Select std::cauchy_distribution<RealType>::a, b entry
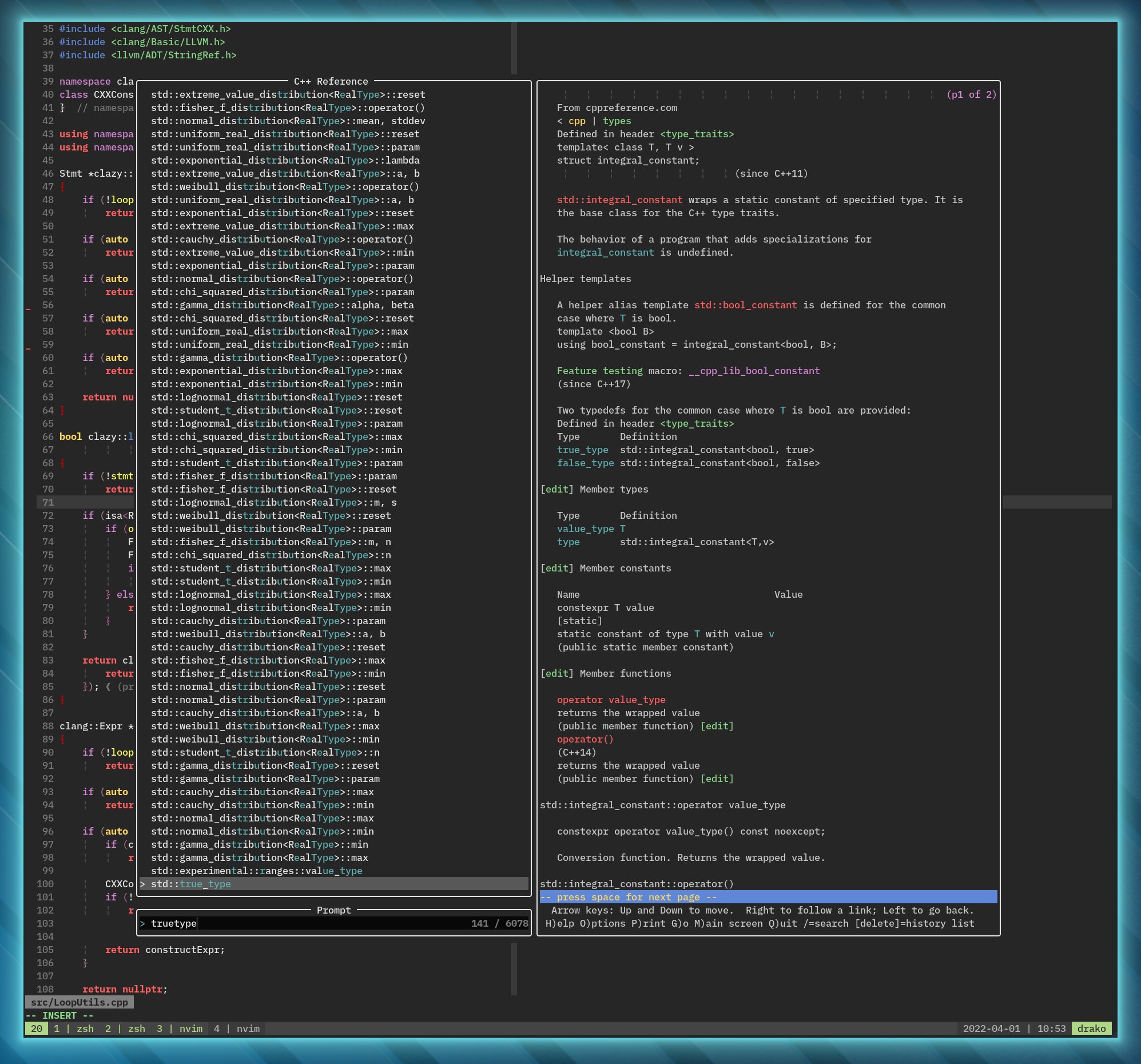 pos(265,713)
